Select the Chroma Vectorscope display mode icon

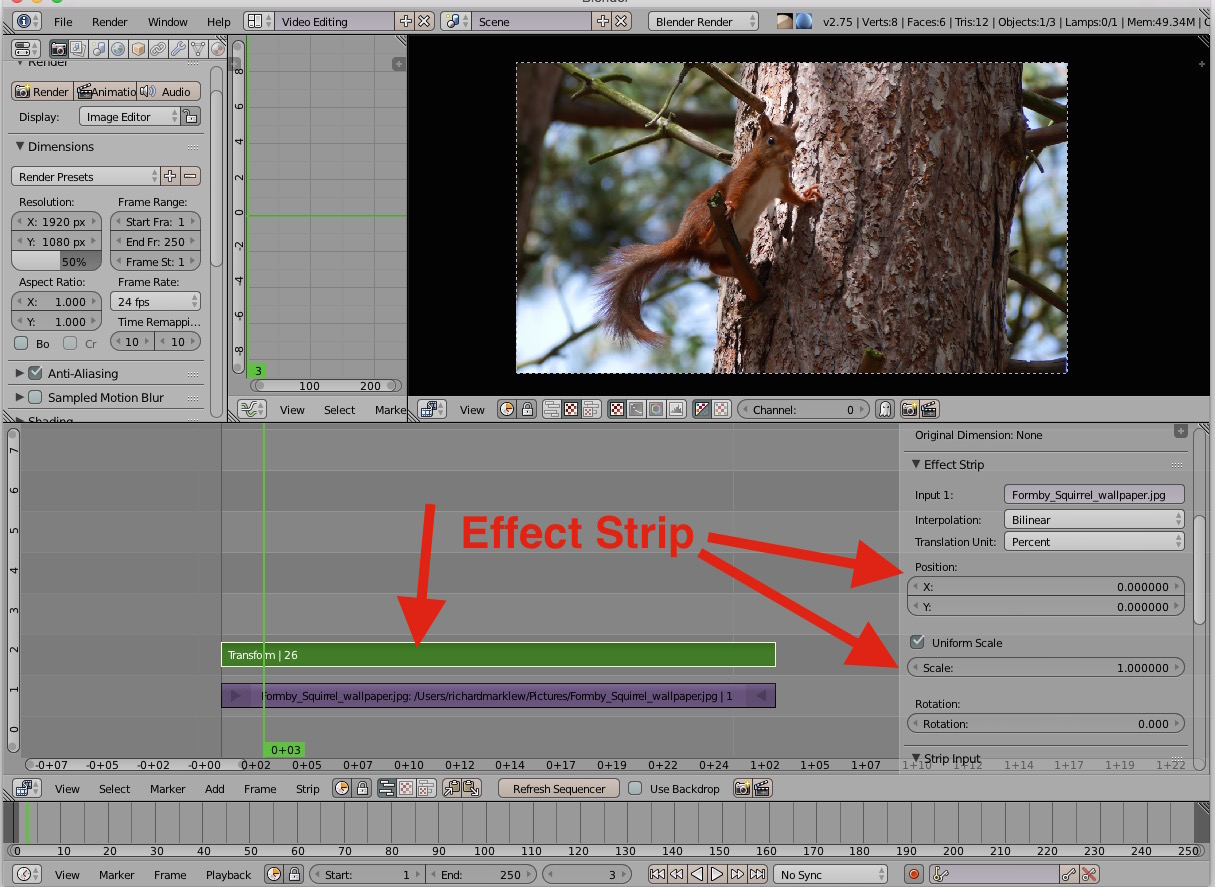[x=656, y=409]
